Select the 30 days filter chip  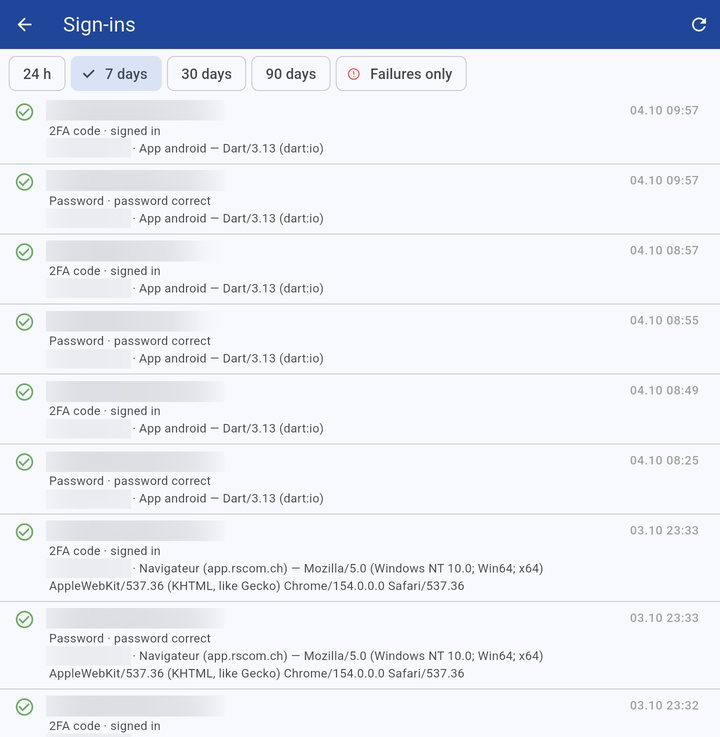tap(206, 74)
